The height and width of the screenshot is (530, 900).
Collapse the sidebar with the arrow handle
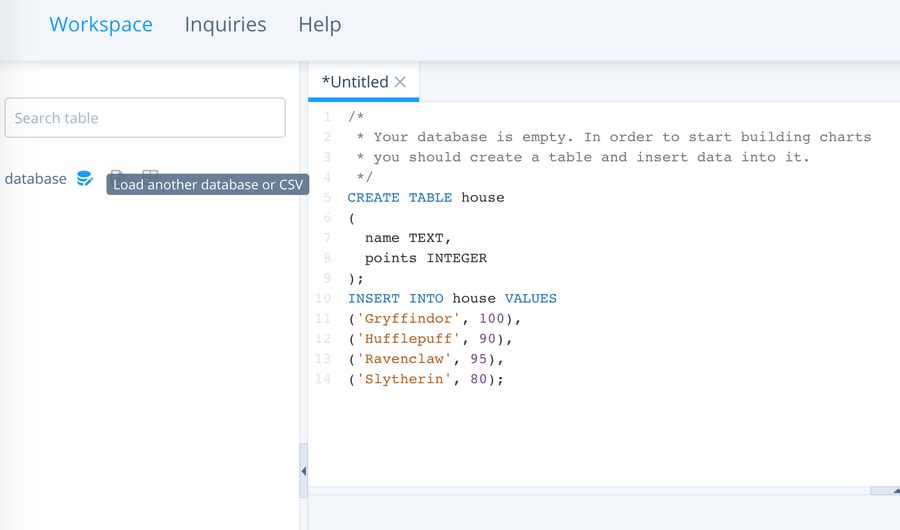point(304,471)
